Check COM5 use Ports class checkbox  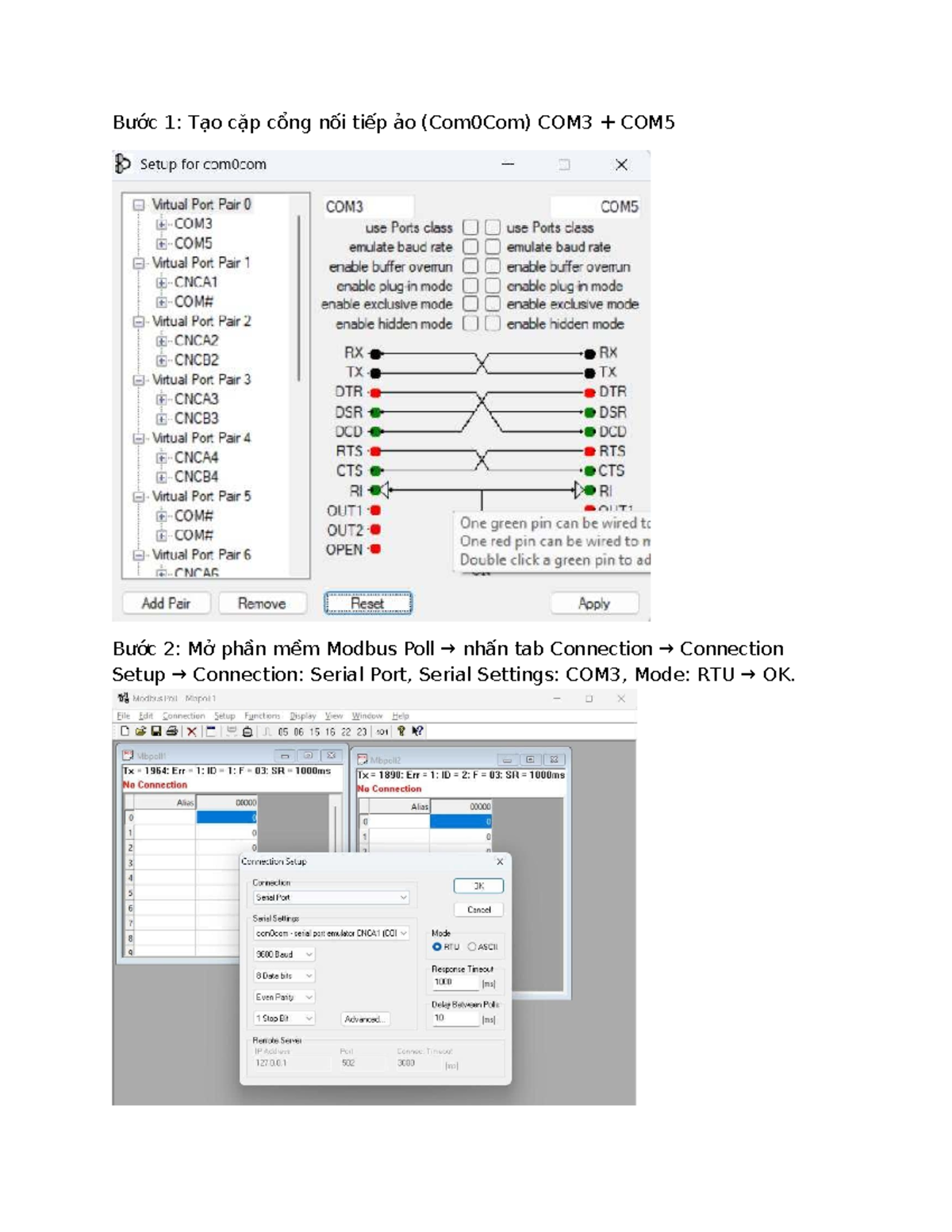pyautogui.click(x=493, y=228)
